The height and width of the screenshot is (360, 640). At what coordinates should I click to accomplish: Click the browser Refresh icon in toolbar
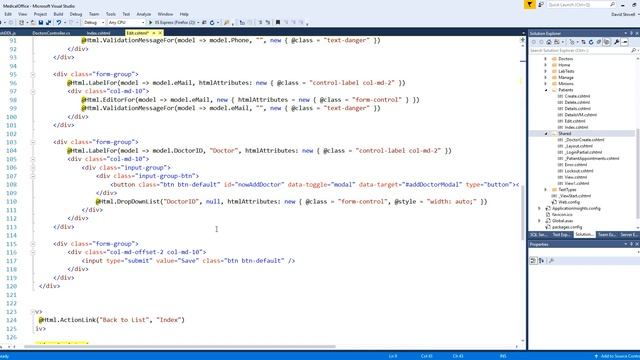pos(212,22)
